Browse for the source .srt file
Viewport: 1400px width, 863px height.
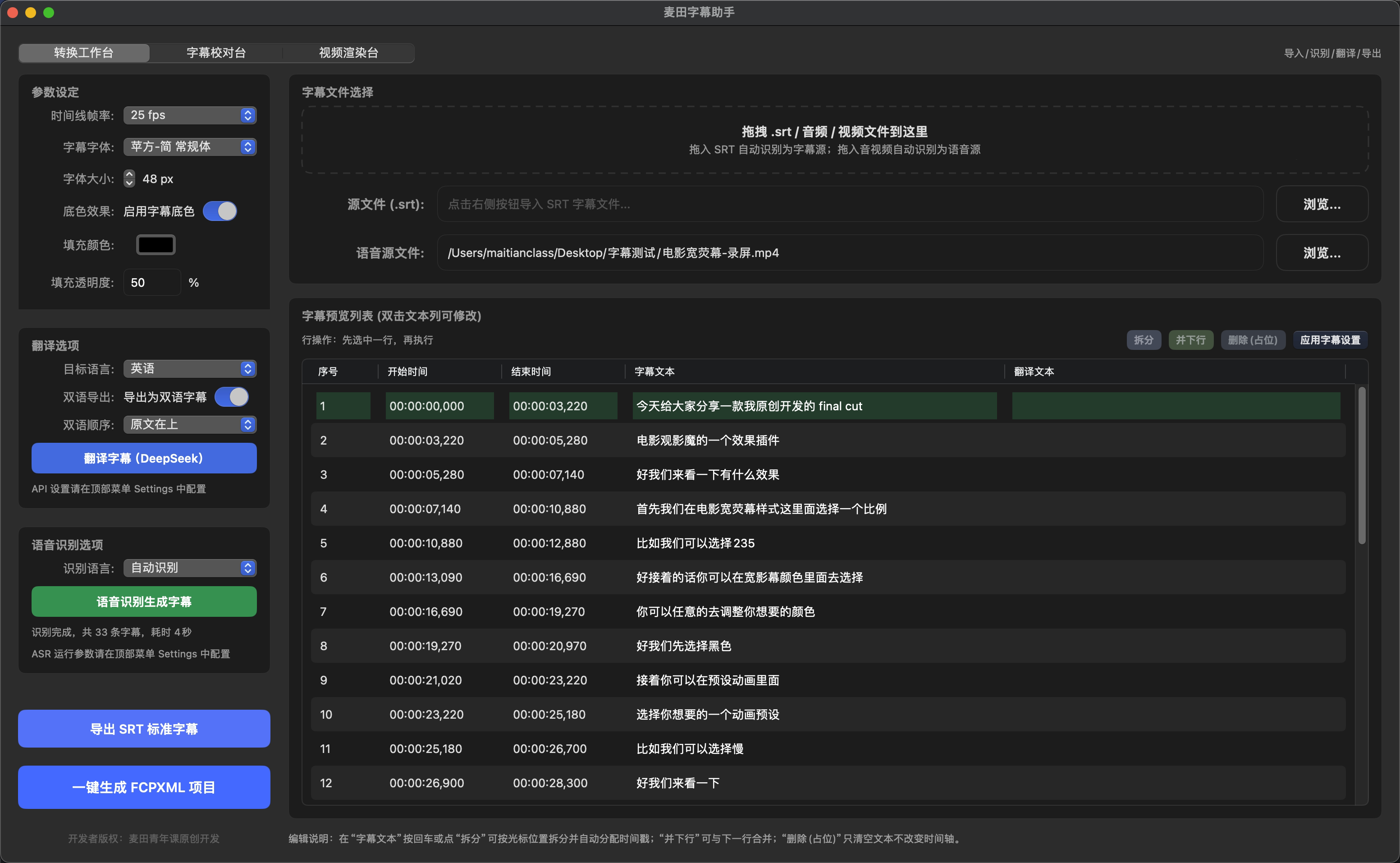pos(1321,204)
